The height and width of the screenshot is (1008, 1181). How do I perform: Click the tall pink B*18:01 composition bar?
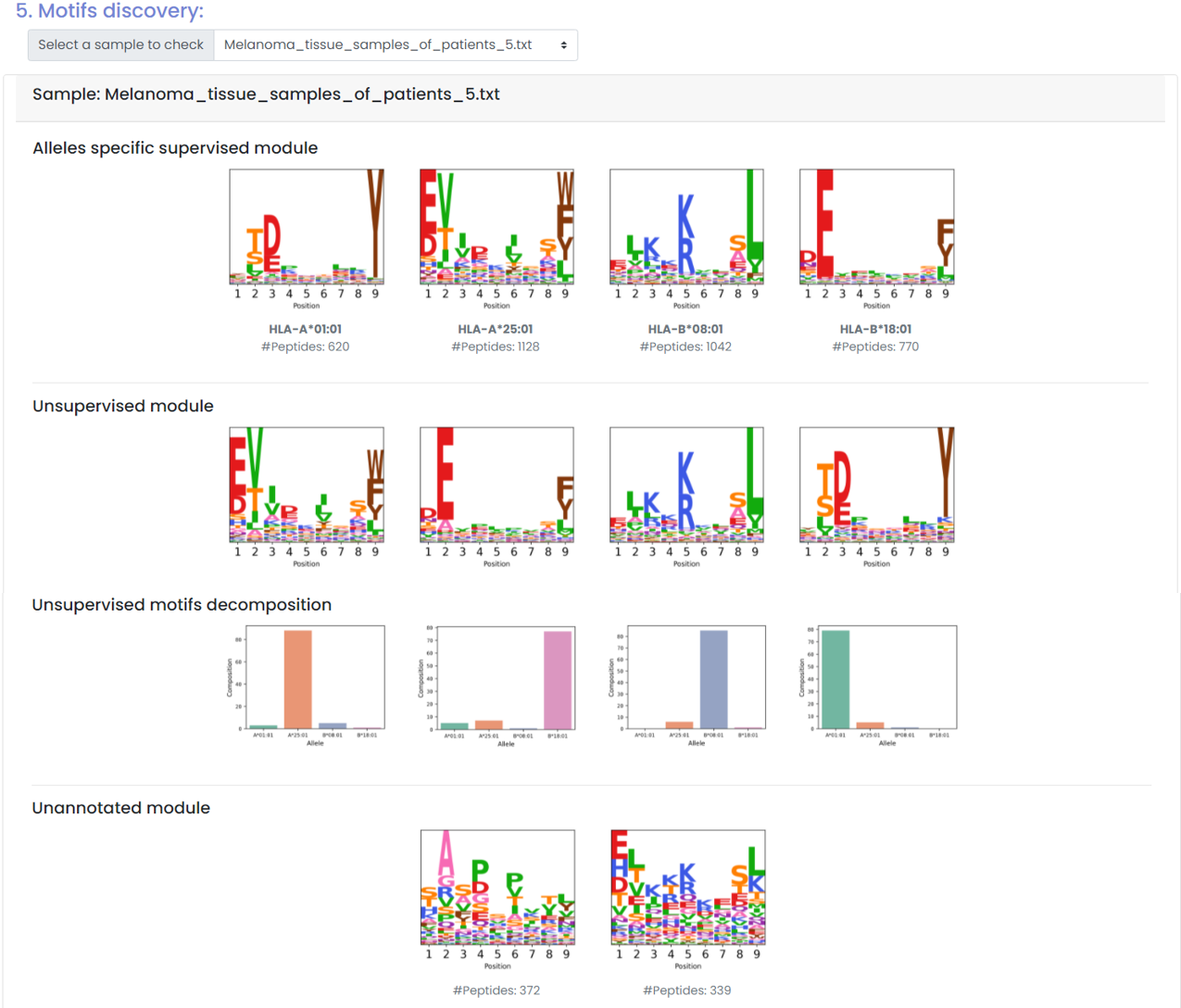click(x=558, y=680)
